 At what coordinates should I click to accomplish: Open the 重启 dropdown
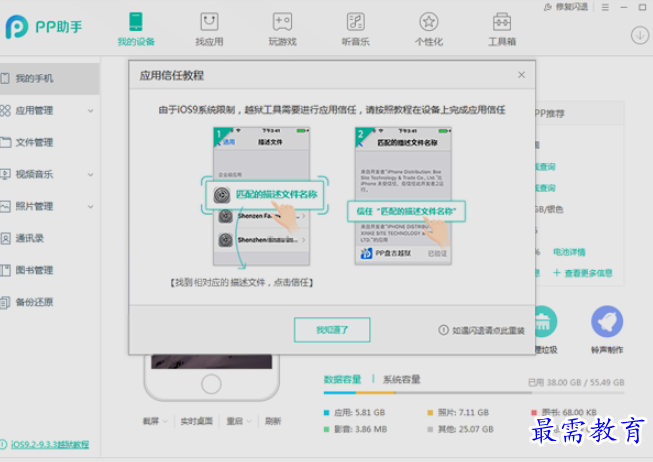point(239,421)
